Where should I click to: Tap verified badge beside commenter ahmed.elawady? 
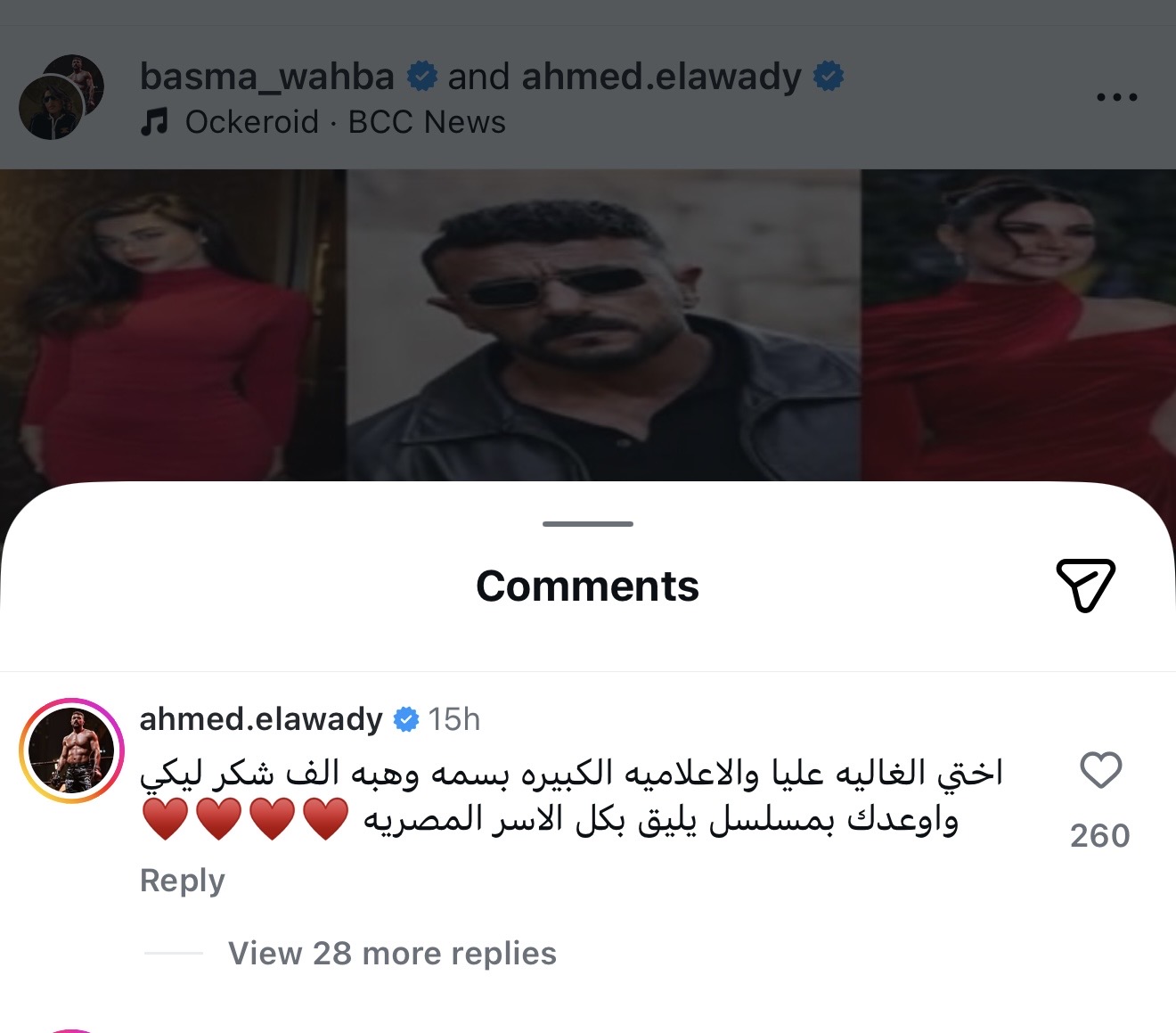click(x=406, y=719)
